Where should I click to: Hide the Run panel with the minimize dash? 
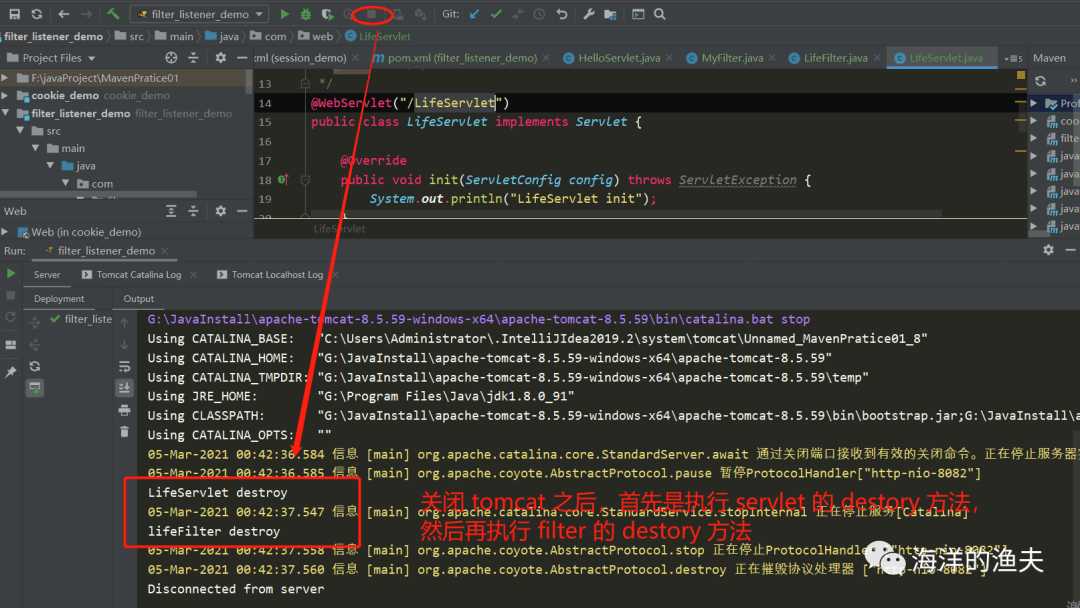pyautogui.click(x=1070, y=250)
